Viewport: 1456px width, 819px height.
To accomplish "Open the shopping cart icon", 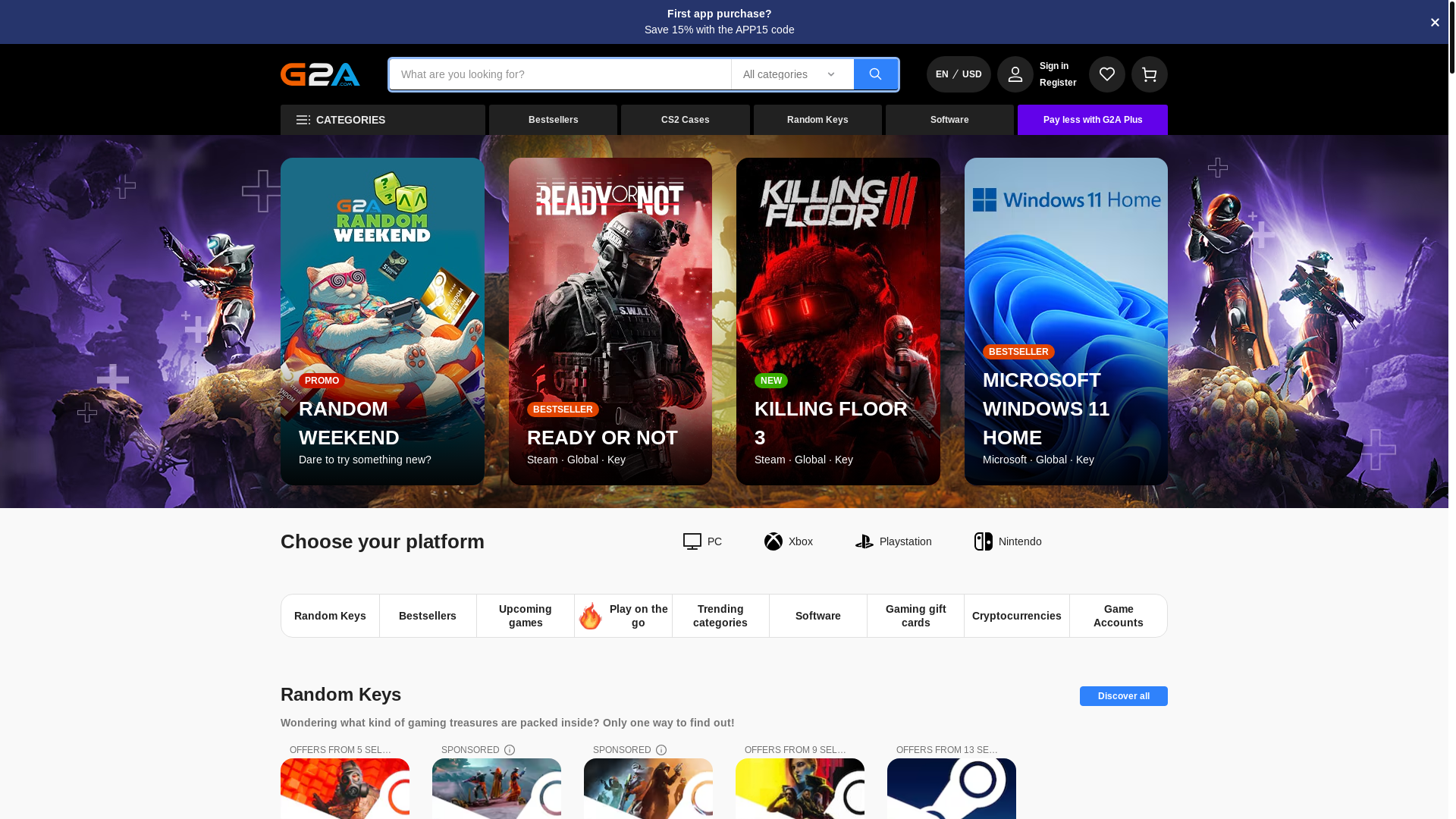I will click(x=1150, y=74).
